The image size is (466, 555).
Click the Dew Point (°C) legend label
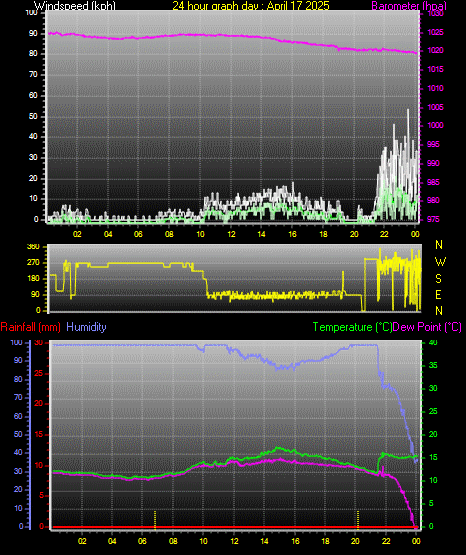[427, 327]
